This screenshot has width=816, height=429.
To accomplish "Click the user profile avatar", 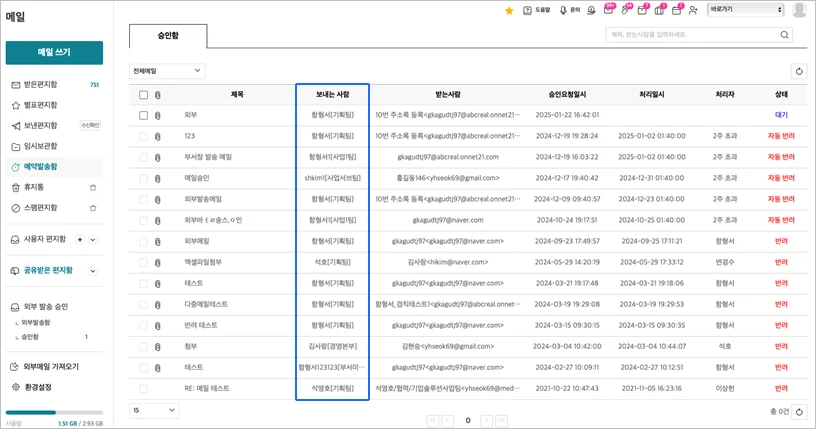I will [x=799, y=10].
